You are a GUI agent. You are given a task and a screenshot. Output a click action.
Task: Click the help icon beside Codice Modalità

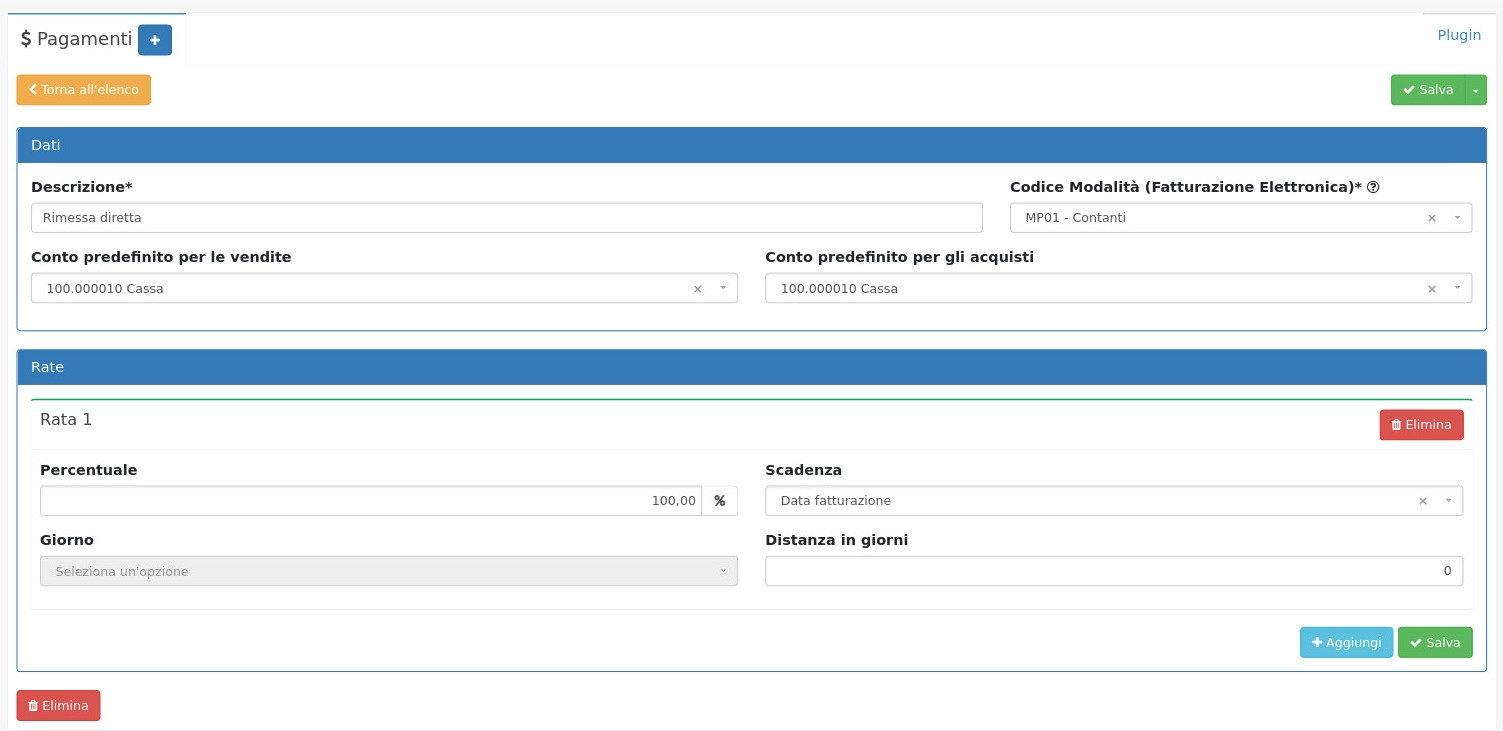pyautogui.click(x=1373, y=187)
